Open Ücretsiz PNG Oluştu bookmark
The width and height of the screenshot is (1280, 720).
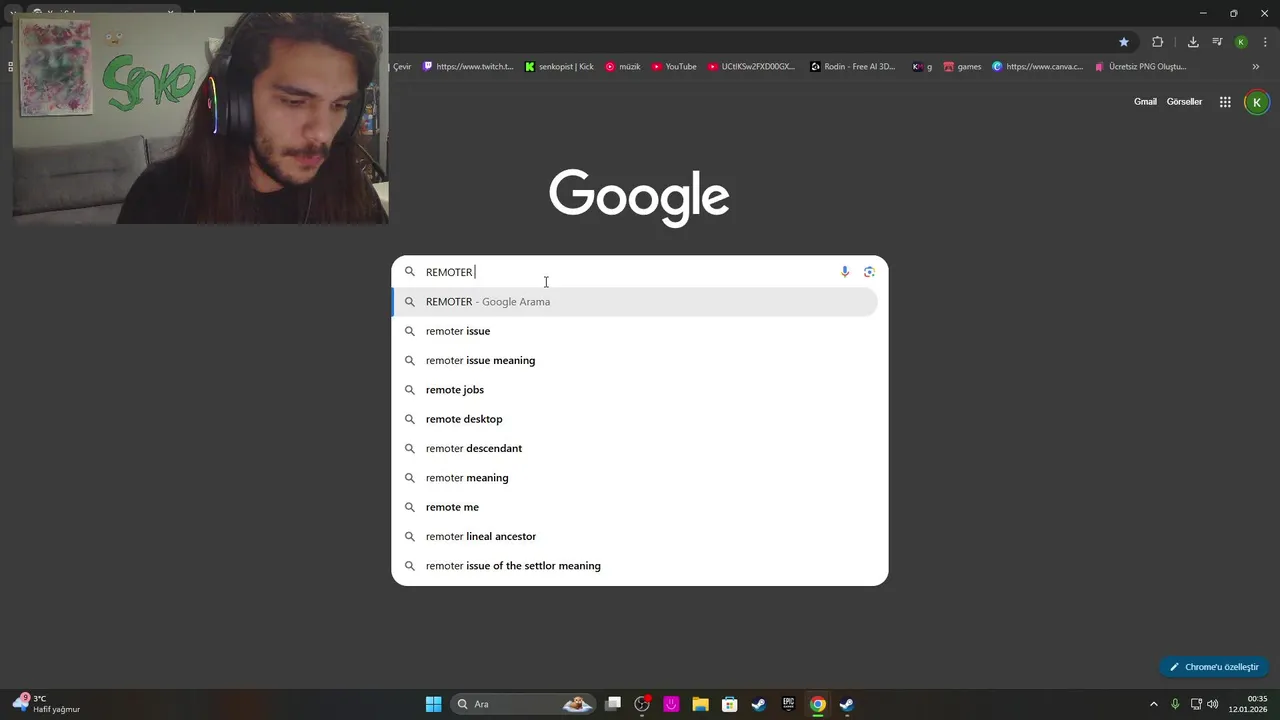point(1140,67)
